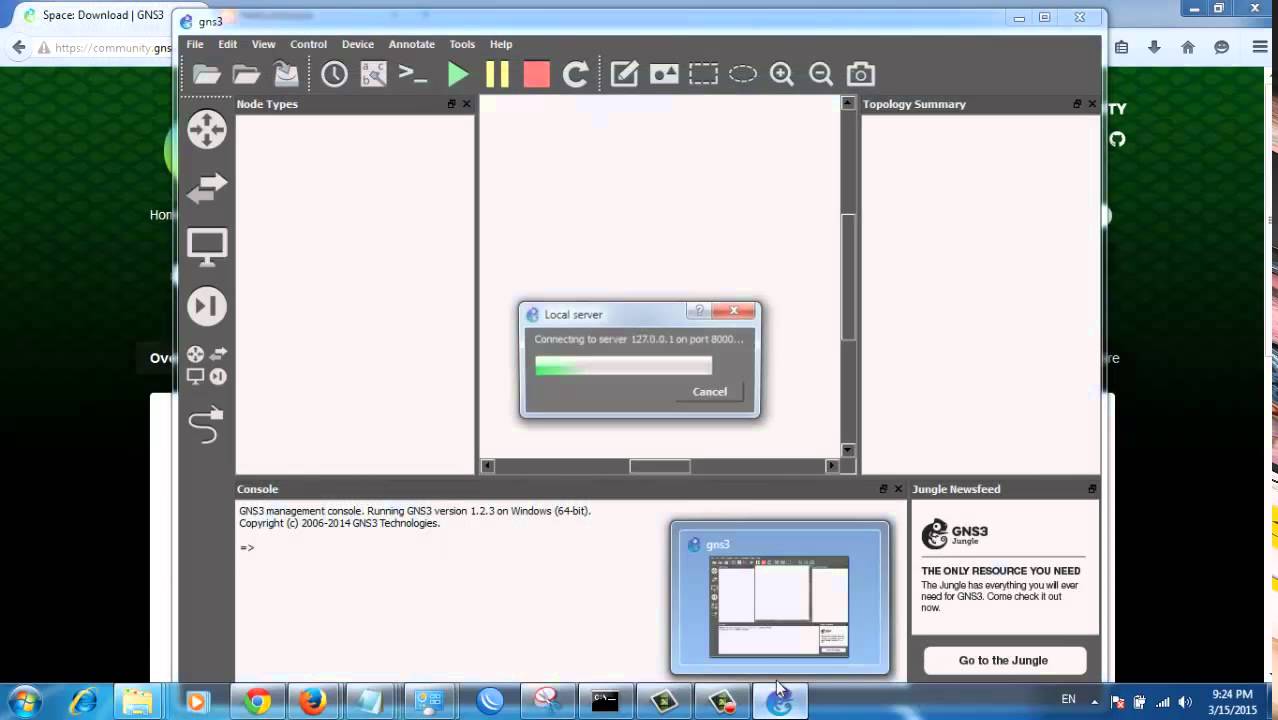
Task: Click the Zoom out magnifier icon
Action: point(821,74)
